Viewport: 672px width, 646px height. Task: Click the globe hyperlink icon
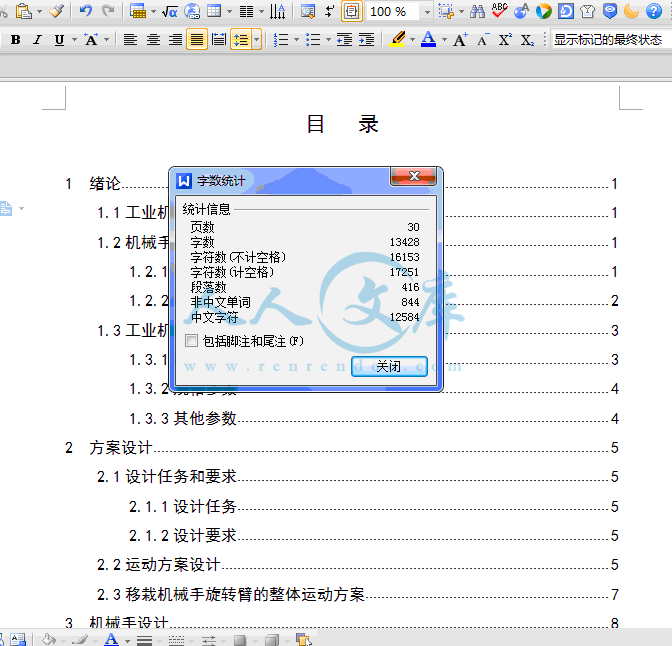point(192,11)
